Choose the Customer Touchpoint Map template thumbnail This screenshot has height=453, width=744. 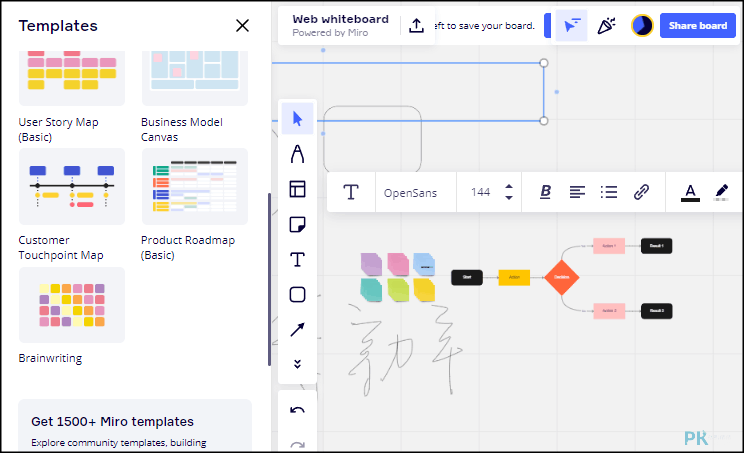[x=72, y=186]
